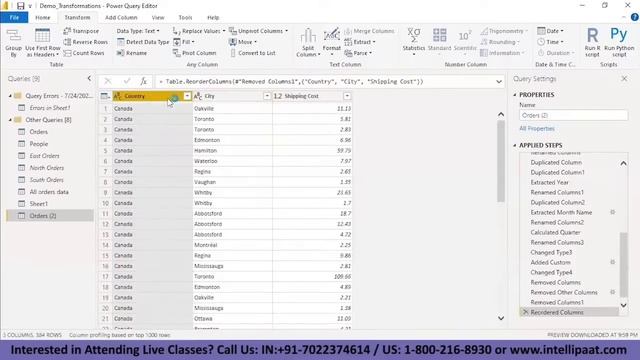640x360 pixels.
Task: Switch to the Home tab
Action: pyautogui.click(x=43, y=18)
